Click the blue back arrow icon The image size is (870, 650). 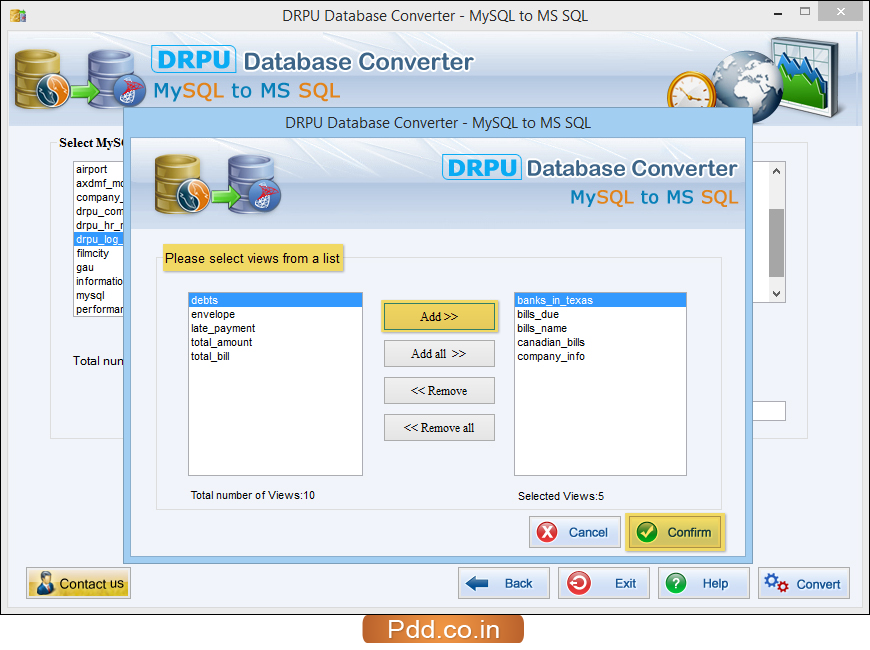click(477, 583)
